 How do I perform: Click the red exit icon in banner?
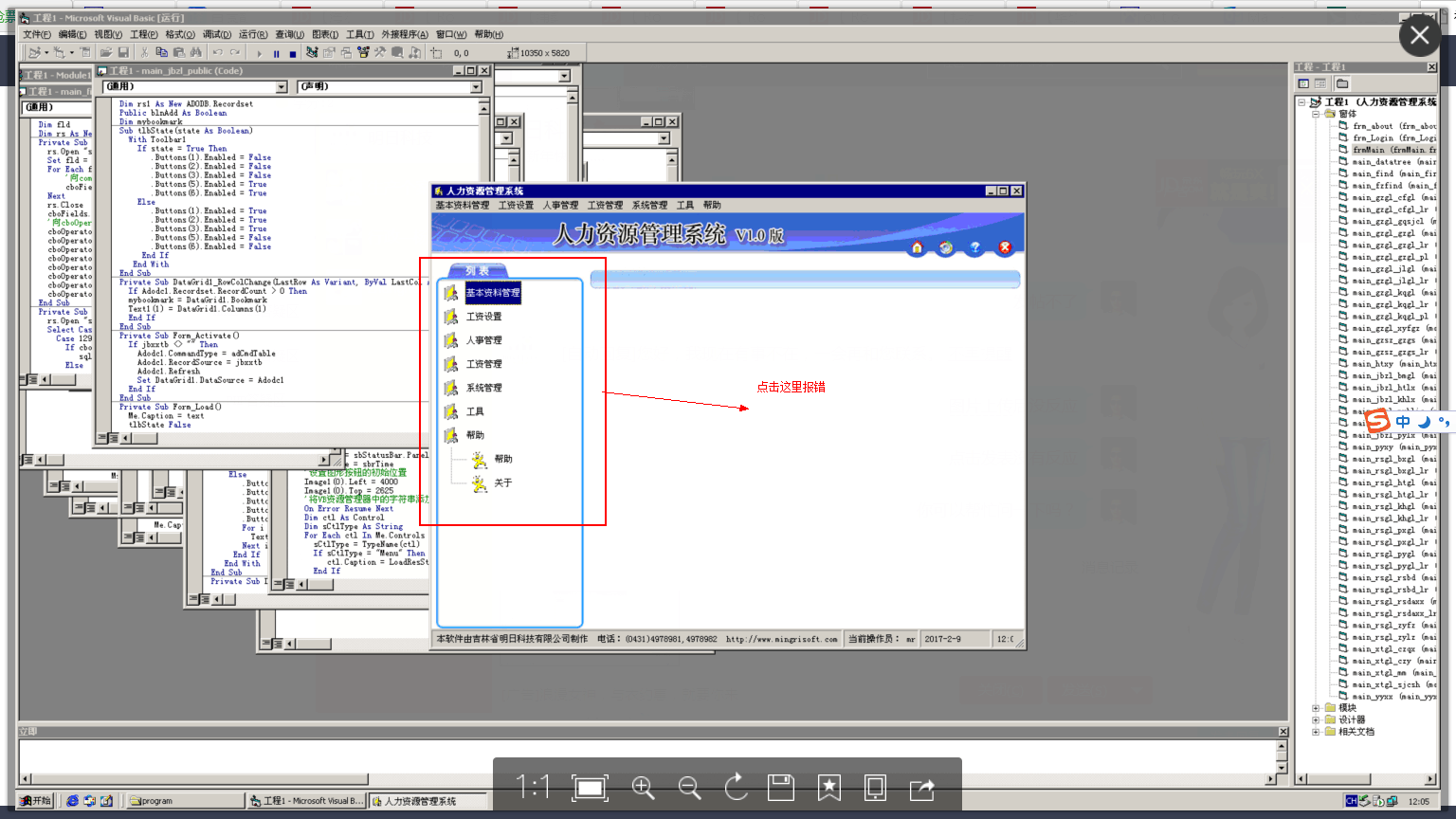tap(1005, 247)
